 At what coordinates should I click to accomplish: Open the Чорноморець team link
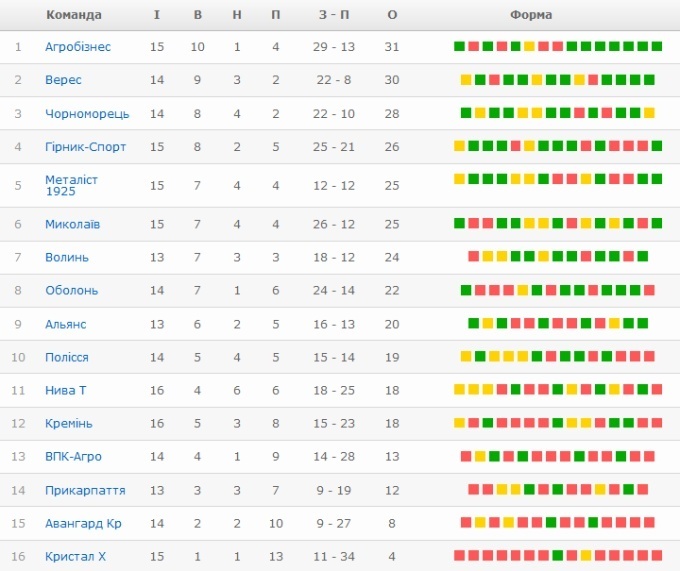point(80,114)
